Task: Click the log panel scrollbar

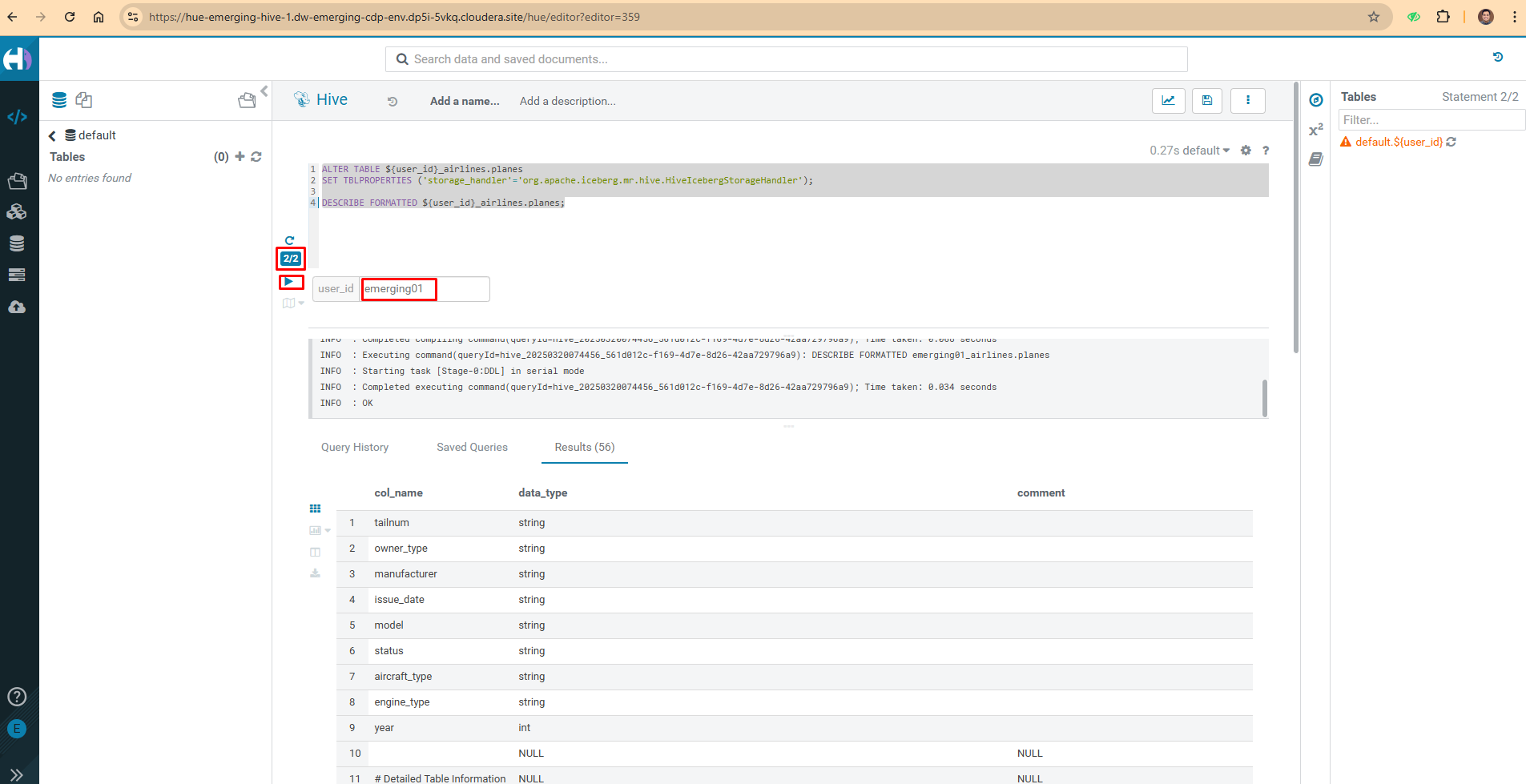Action: pyautogui.click(x=1265, y=398)
